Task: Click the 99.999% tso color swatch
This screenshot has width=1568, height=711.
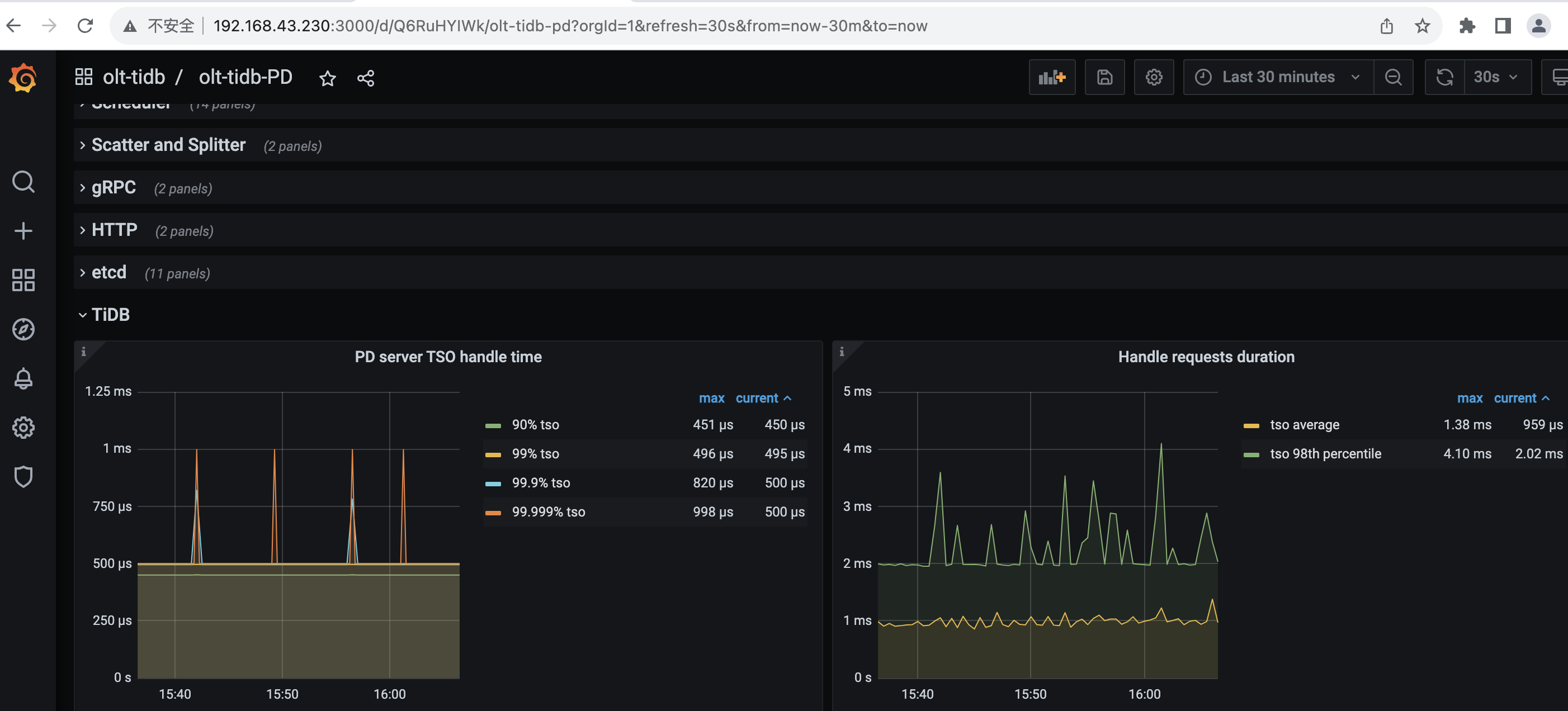Action: tap(493, 513)
